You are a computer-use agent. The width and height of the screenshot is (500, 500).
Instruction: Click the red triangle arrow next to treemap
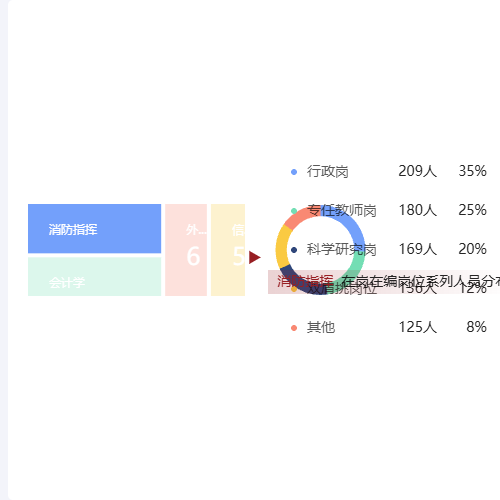[x=254, y=257]
